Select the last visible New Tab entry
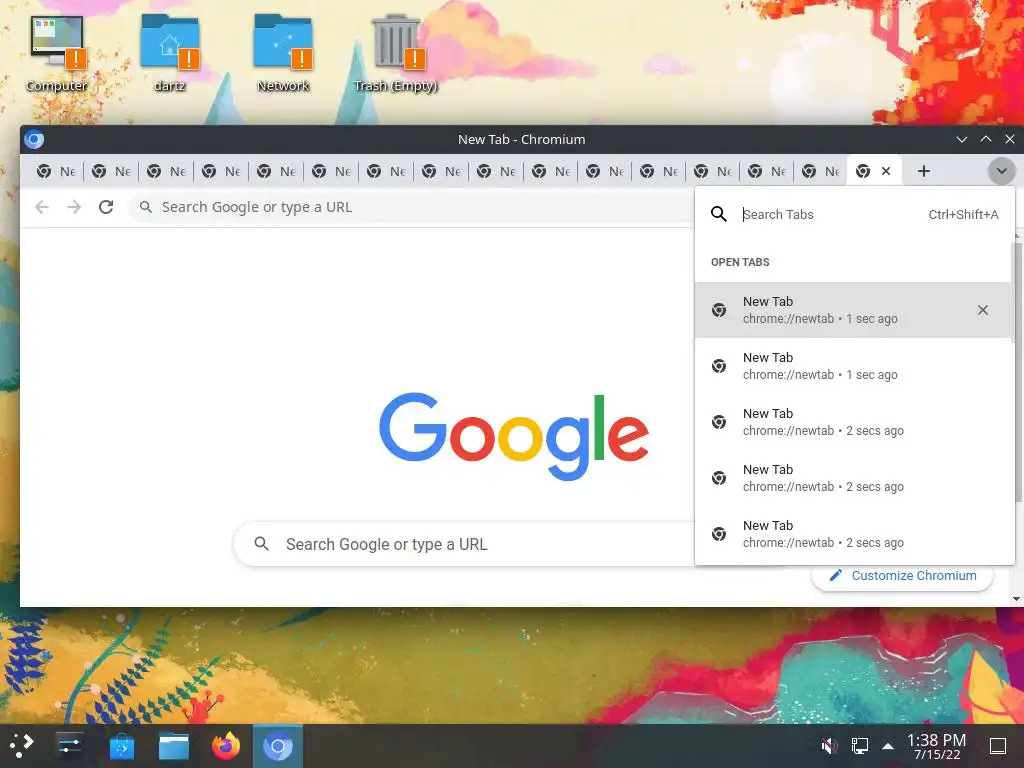Image resolution: width=1024 pixels, height=768 pixels. point(854,534)
